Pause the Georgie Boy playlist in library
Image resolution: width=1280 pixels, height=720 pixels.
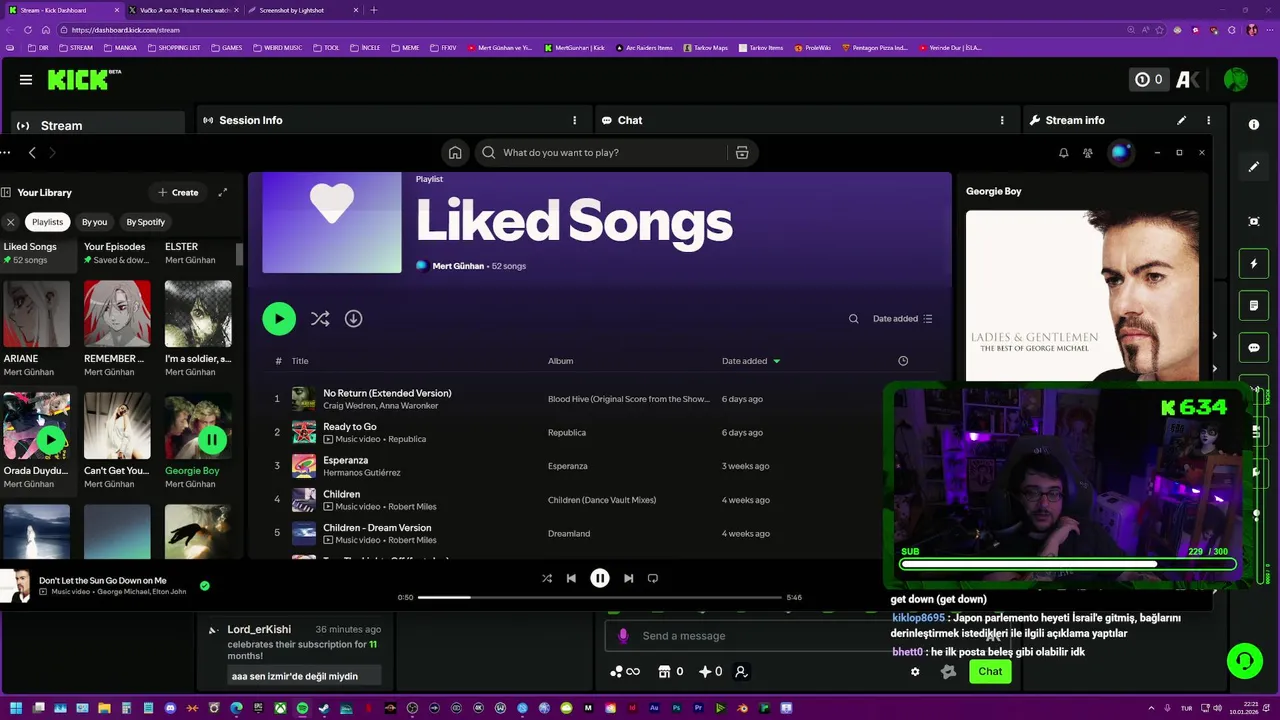212,440
